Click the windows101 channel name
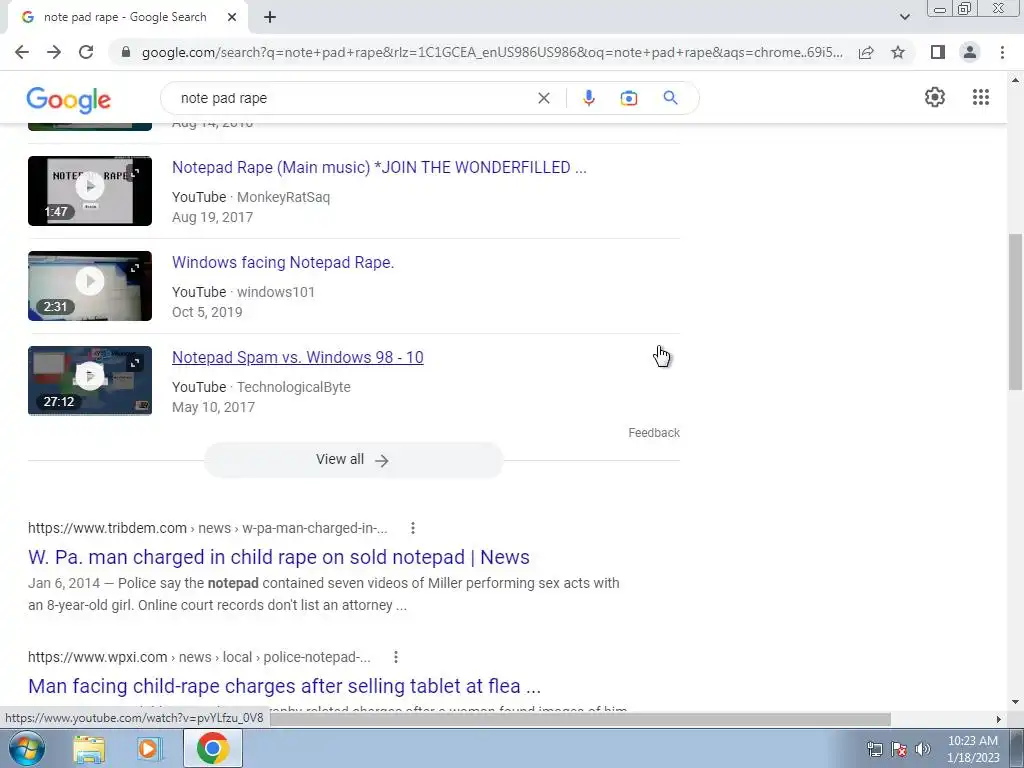The height and width of the screenshot is (768, 1024). point(276,292)
